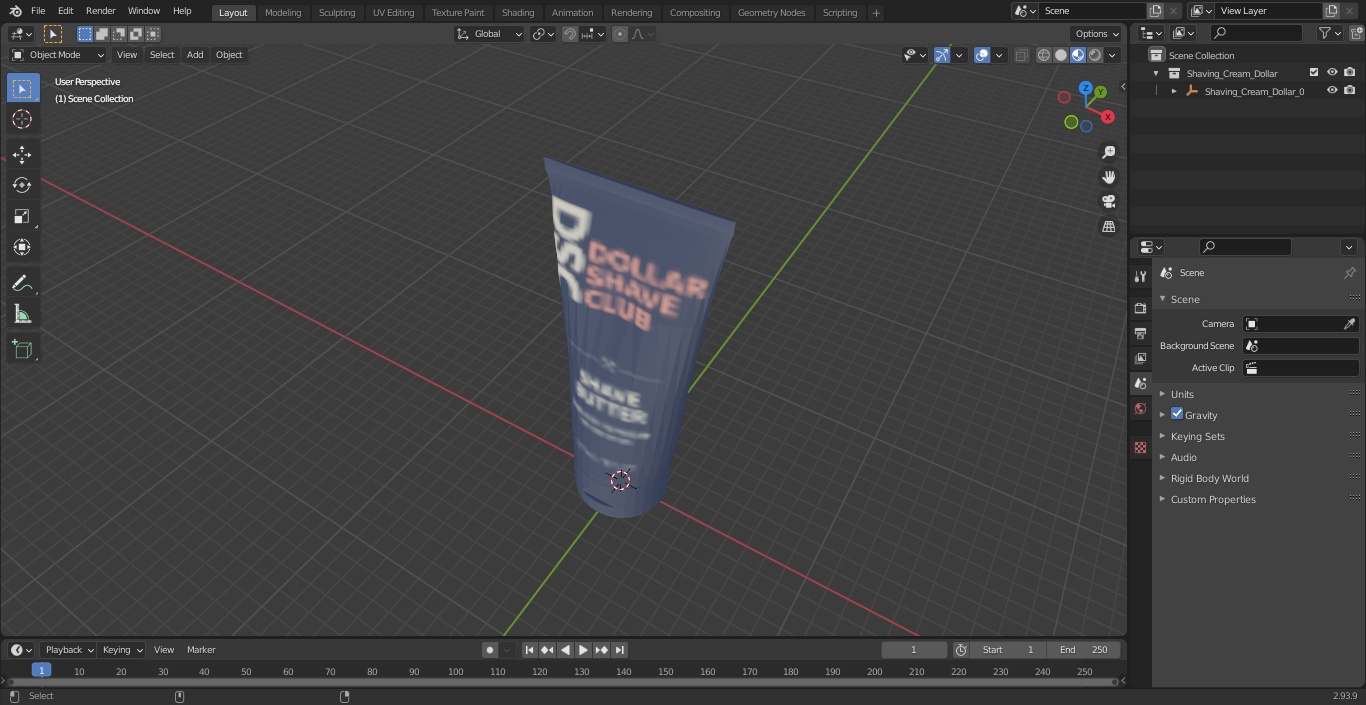Toggle camera view with camera icon

[1108, 202]
